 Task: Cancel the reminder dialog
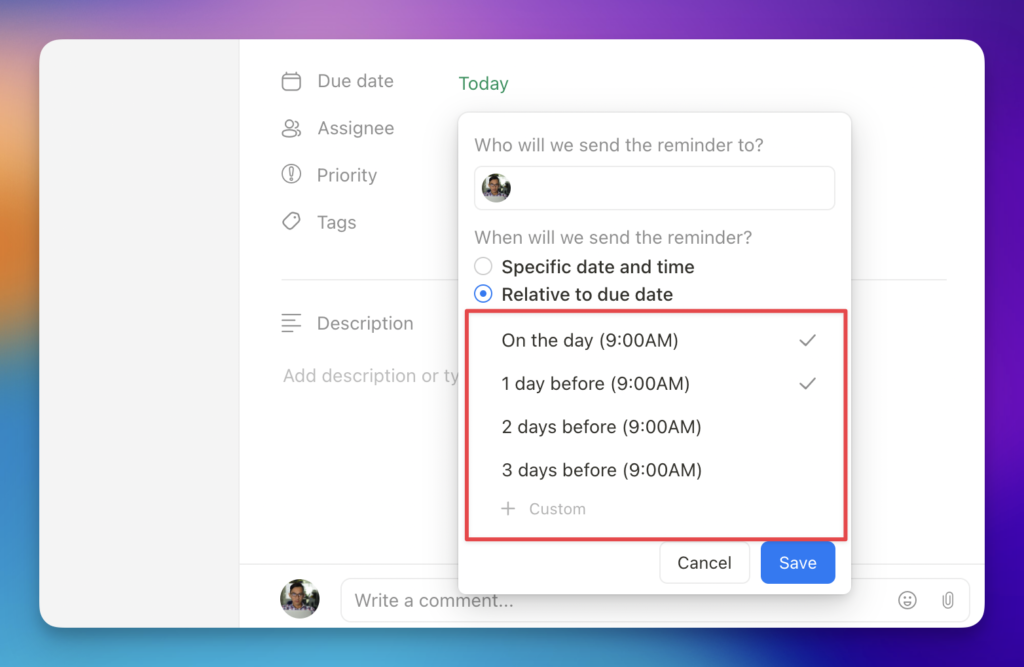point(704,562)
